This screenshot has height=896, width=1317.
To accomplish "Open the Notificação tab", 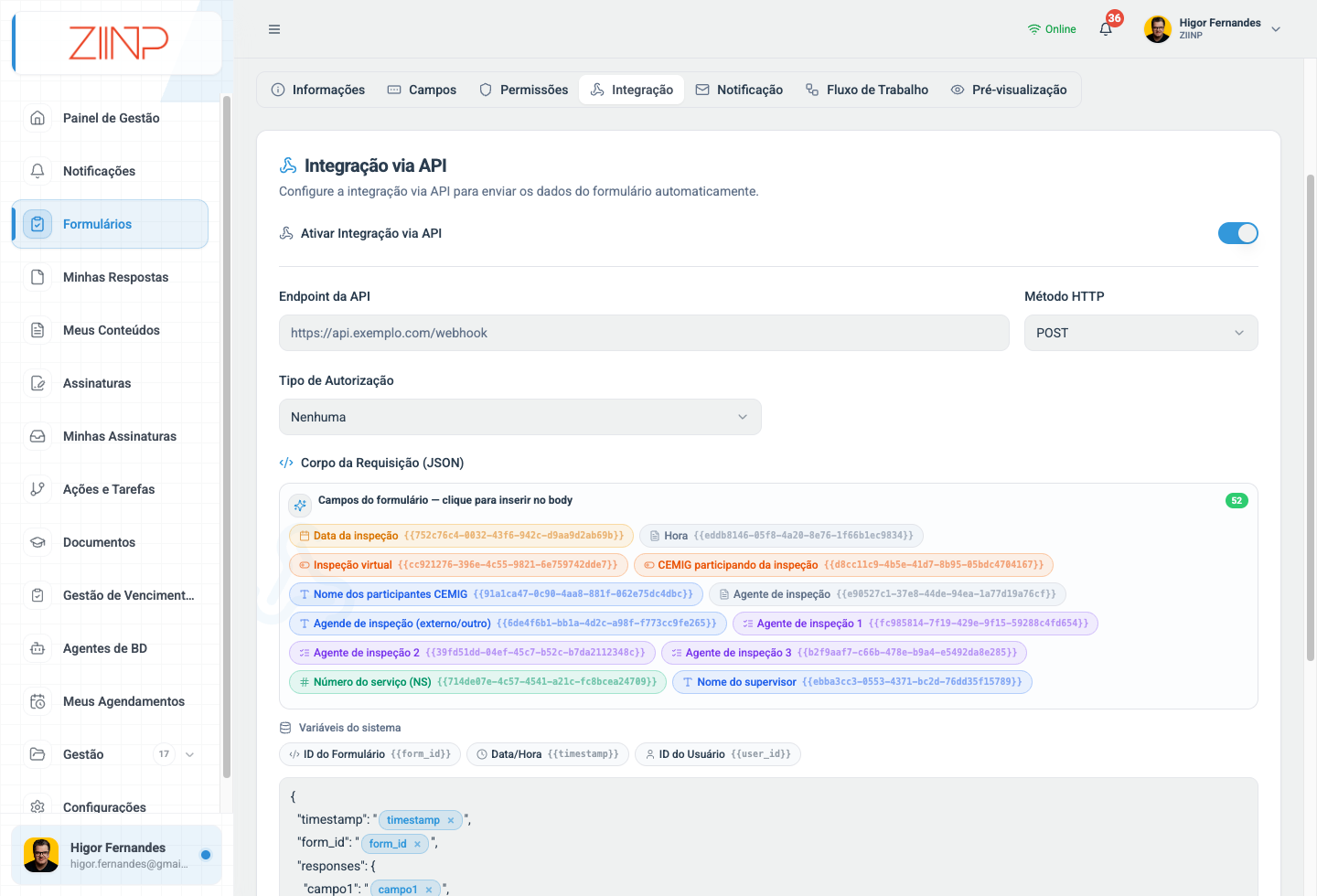I will (x=739, y=90).
